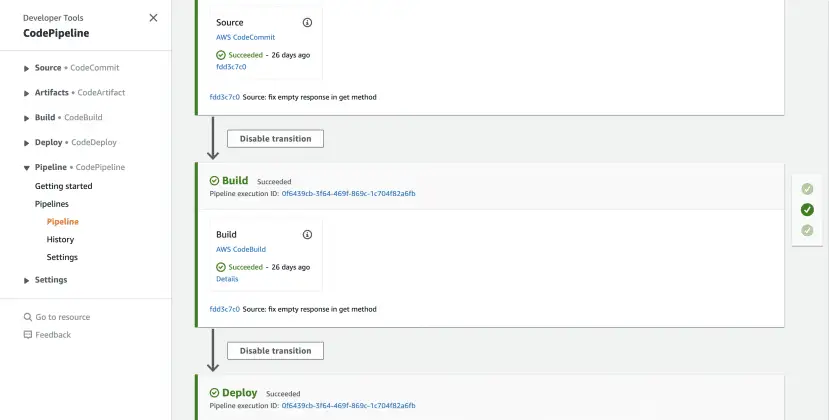Open Details link in Build action
This screenshot has width=829, height=420.
pos(227,279)
